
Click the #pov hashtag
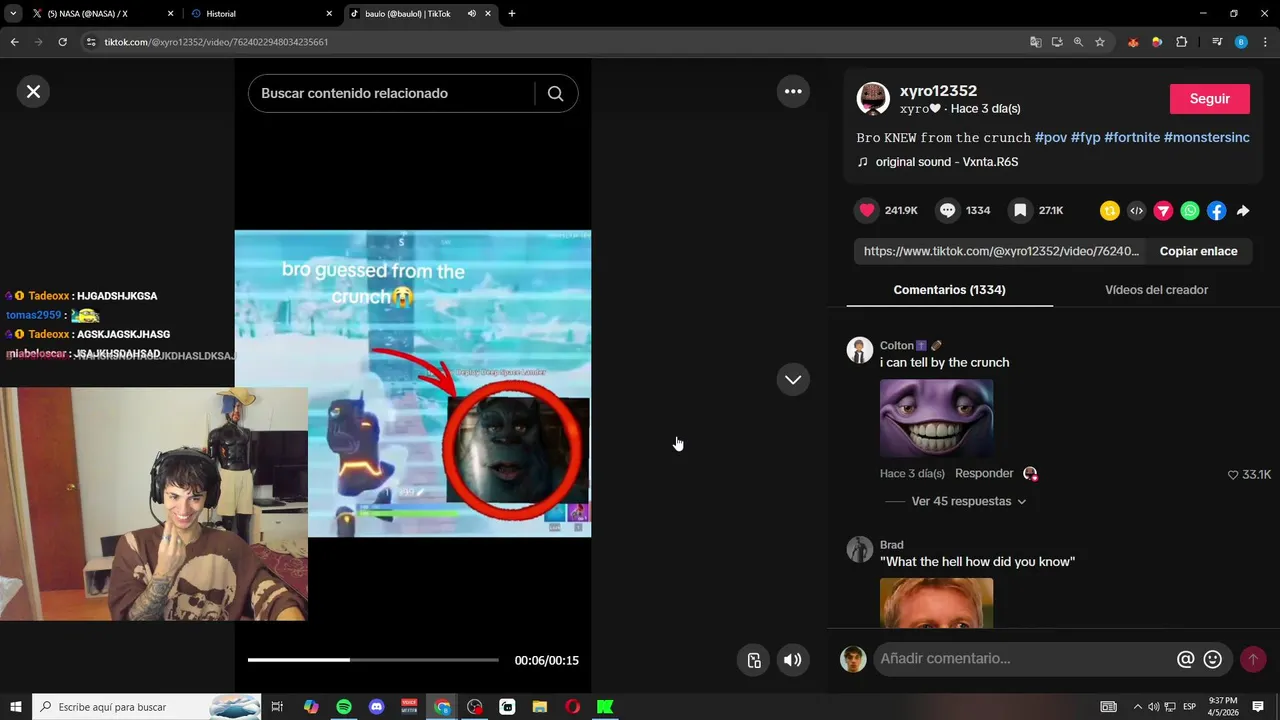coord(1050,138)
